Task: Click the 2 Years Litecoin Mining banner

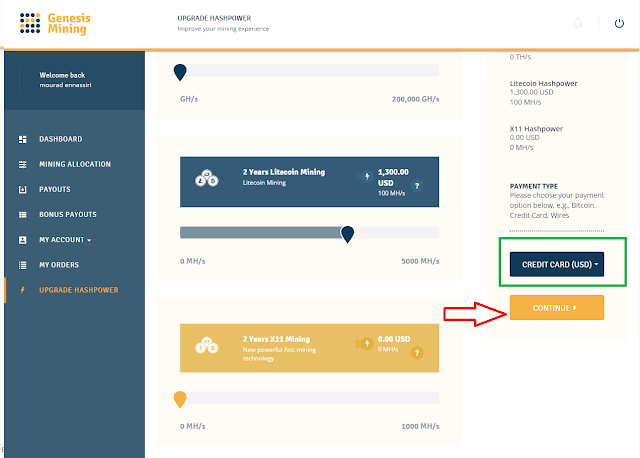Action: pos(309,182)
